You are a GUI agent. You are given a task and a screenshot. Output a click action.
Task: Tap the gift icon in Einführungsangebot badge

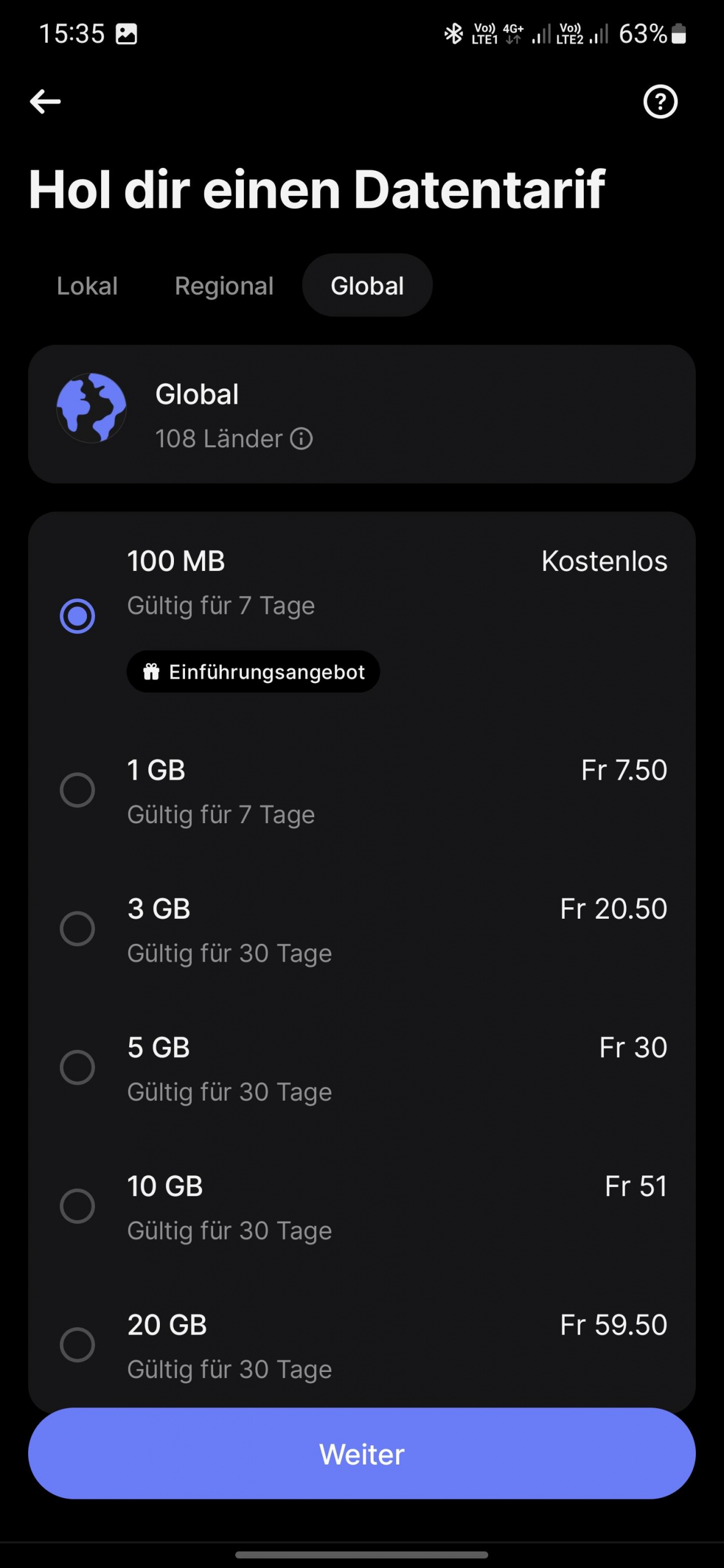151,672
